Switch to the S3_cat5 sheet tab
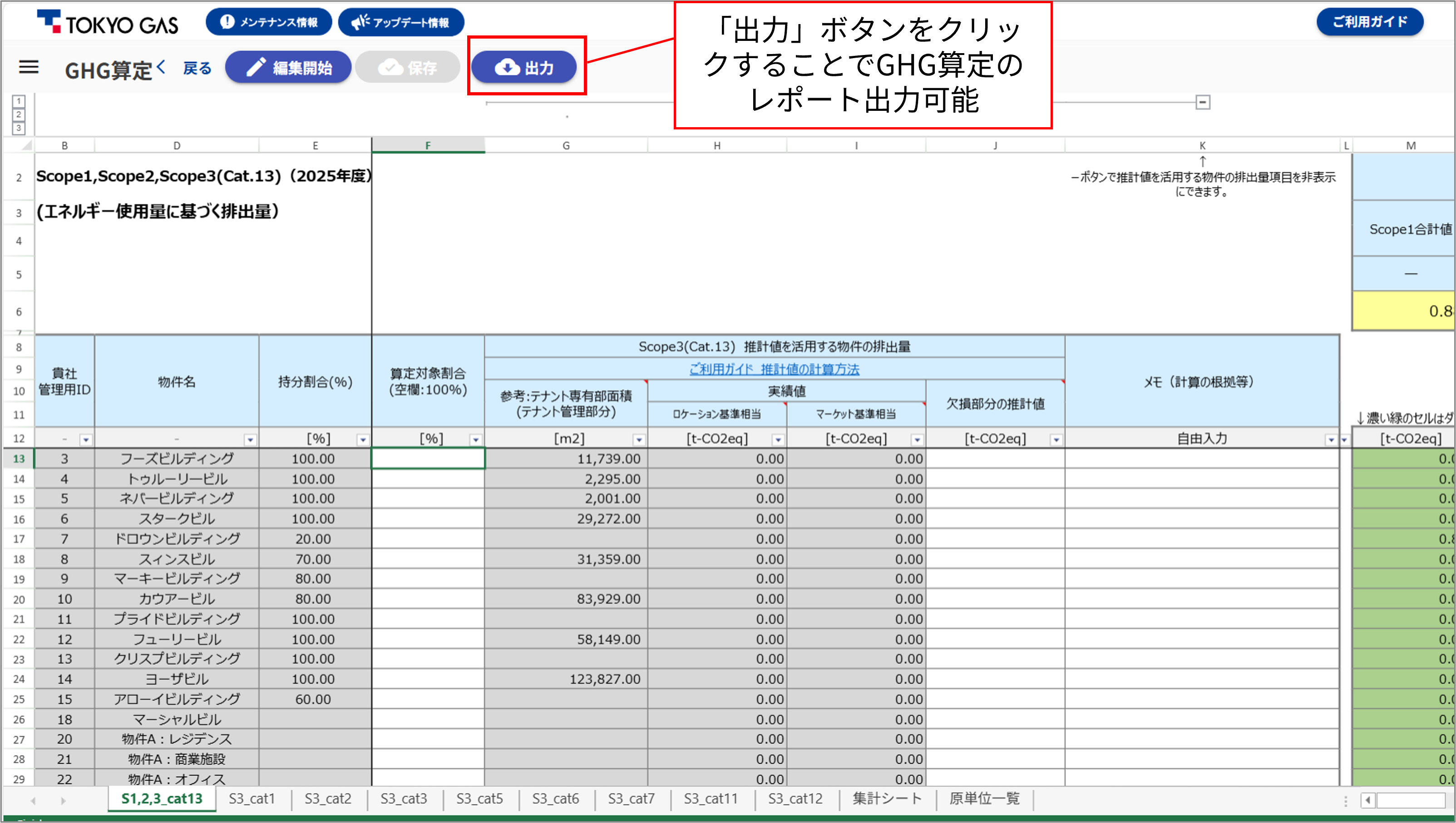The image size is (1456, 823). (479, 798)
